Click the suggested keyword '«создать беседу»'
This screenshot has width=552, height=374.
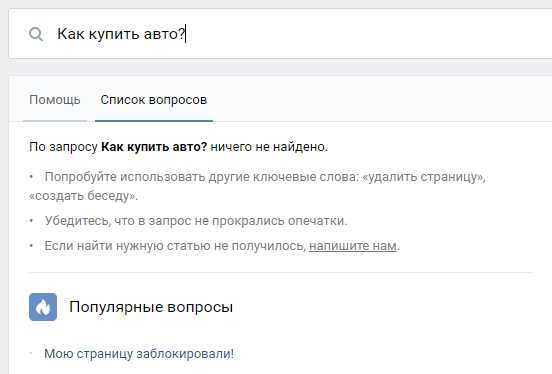tap(83, 195)
